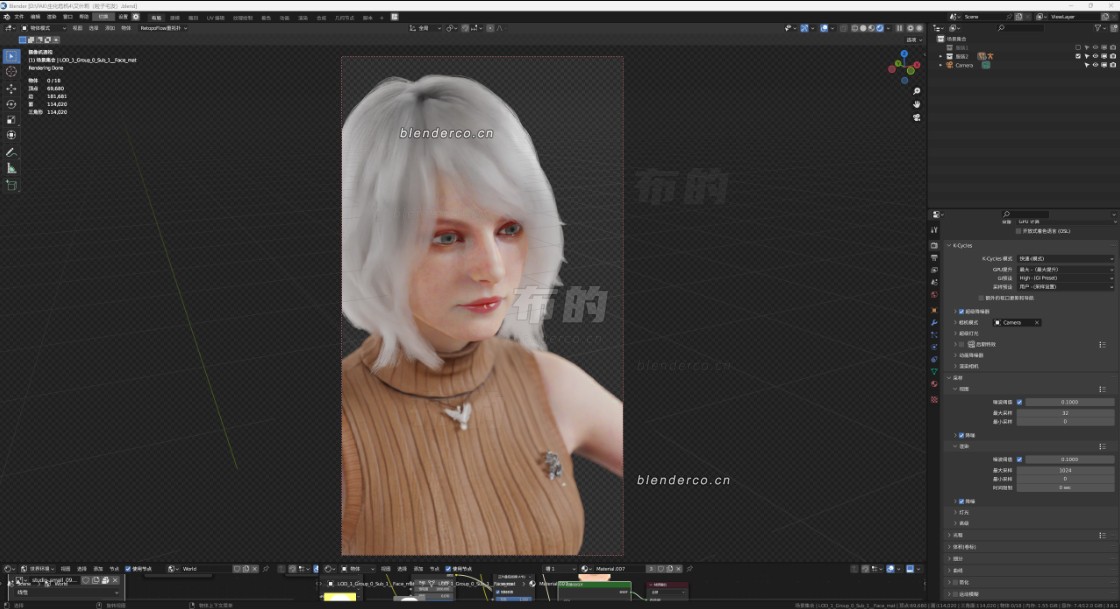Open the viewport 选项 options button
Image resolution: width=1120 pixels, height=609 pixels.
[x=912, y=40]
